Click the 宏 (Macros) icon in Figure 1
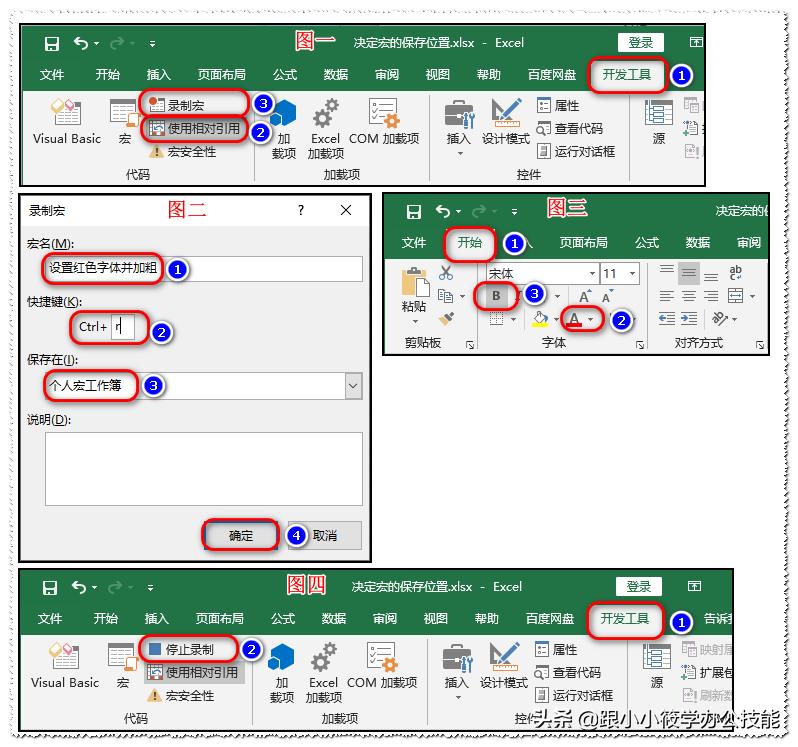The height and width of the screenshot is (747, 798). pyautogui.click(x=125, y=122)
